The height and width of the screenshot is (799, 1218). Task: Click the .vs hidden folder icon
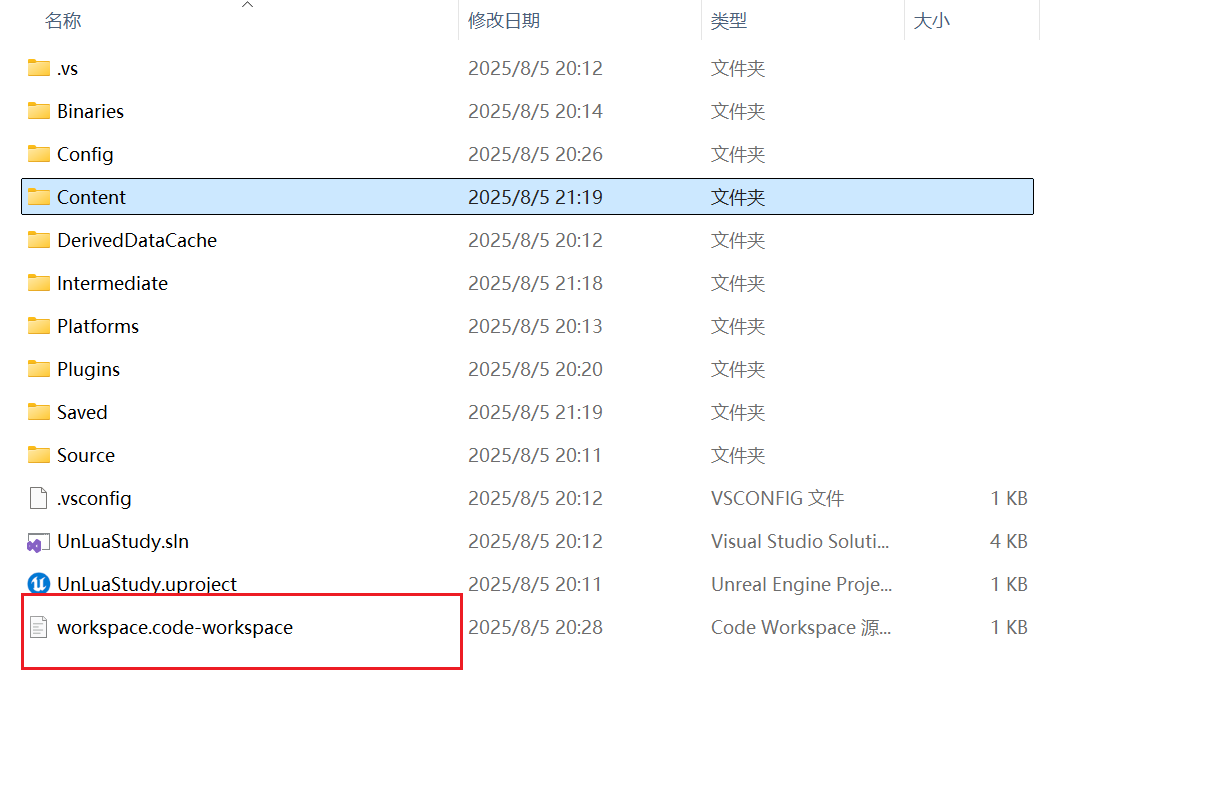coord(37,68)
